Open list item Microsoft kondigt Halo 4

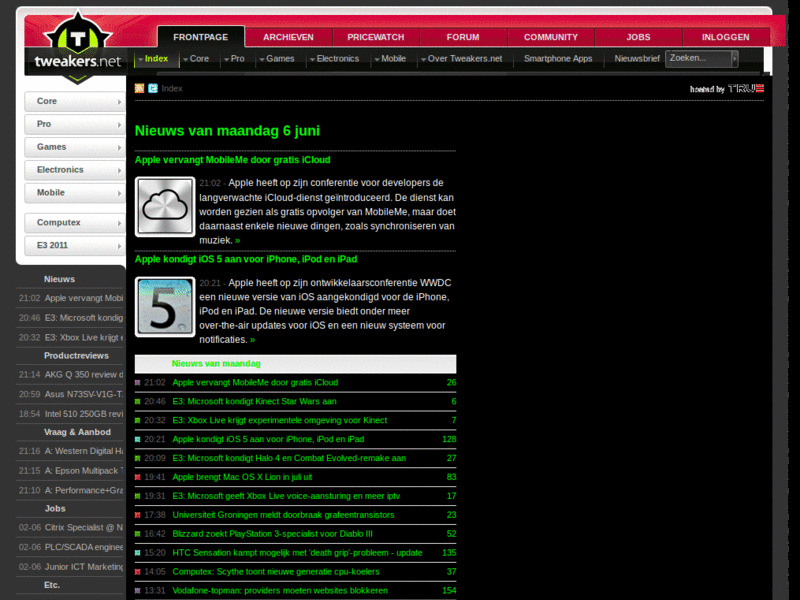289,458
